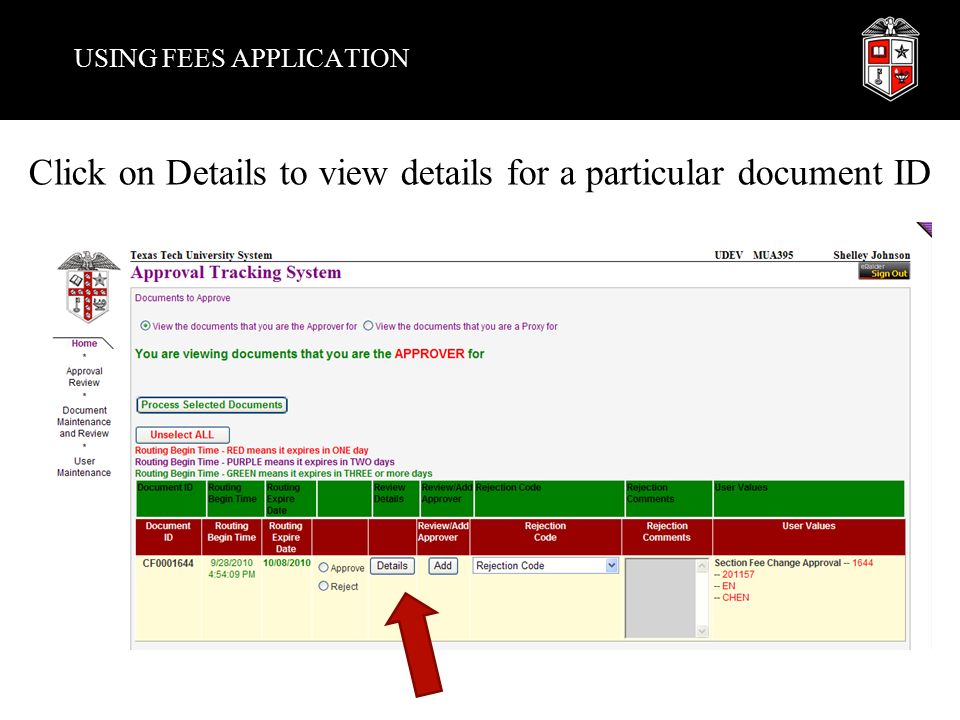Click the user value CHEN
Screen dimensions: 960x720
[735, 598]
